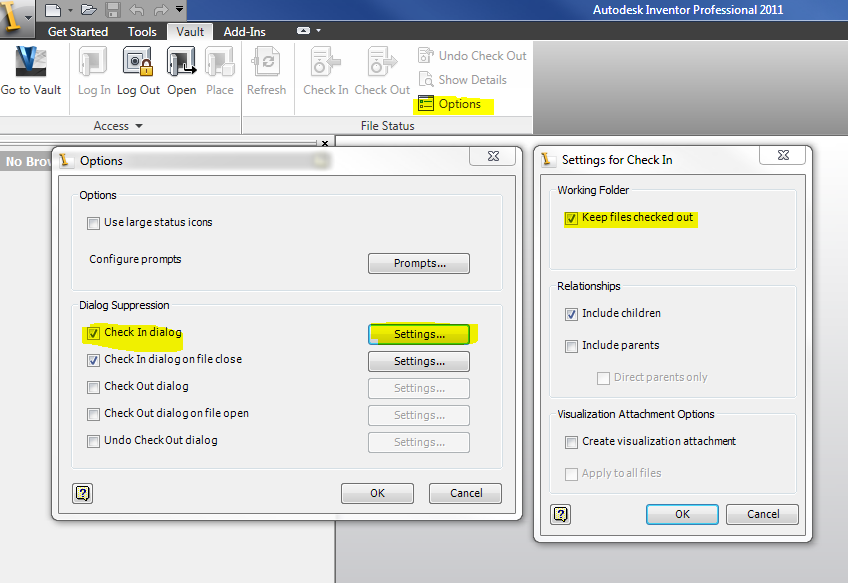
Task: Switch to the Get Started tab
Action: [77, 31]
